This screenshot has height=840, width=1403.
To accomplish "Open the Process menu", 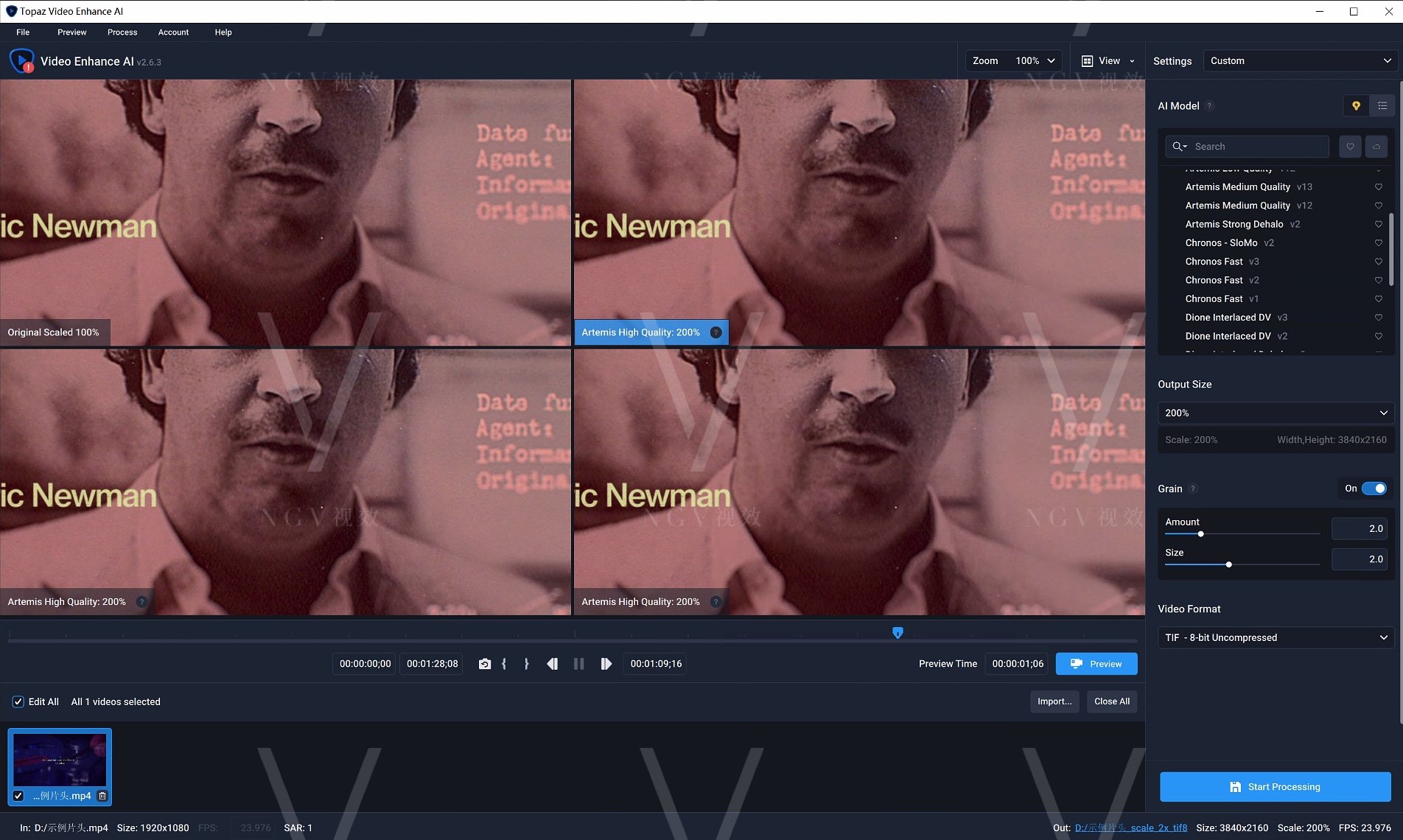I will click(122, 32).
